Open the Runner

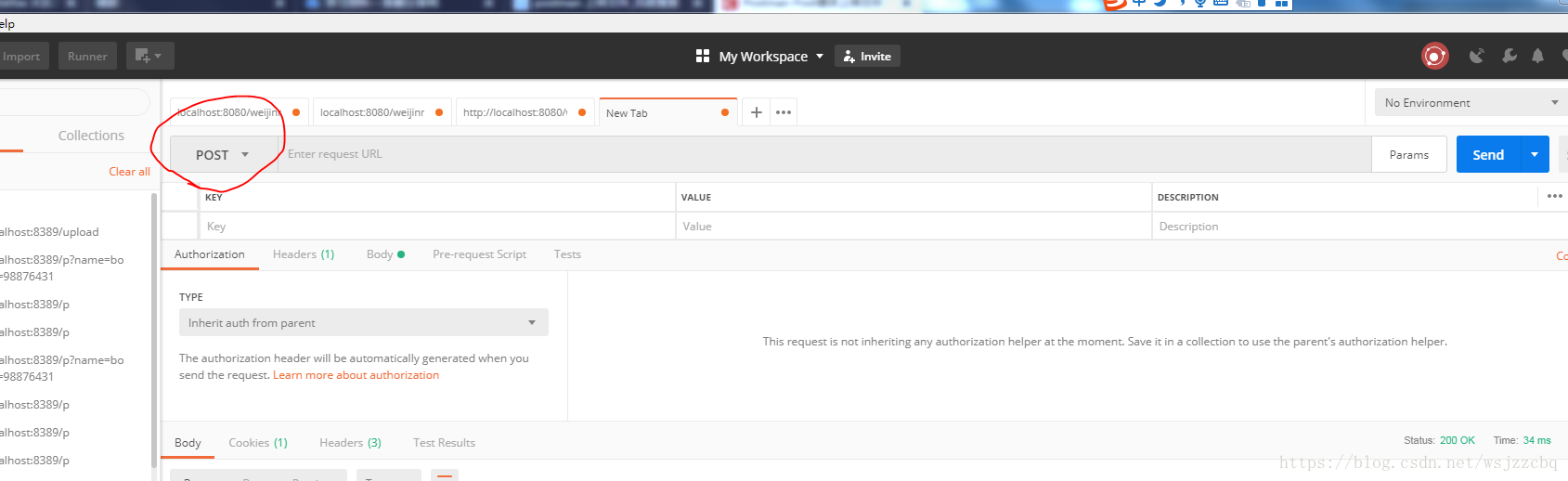click(x=87, y=56)
